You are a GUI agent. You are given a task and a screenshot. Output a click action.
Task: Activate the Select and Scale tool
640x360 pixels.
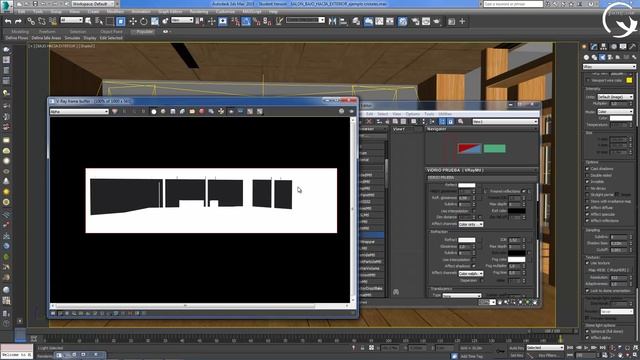click(155, 21)
